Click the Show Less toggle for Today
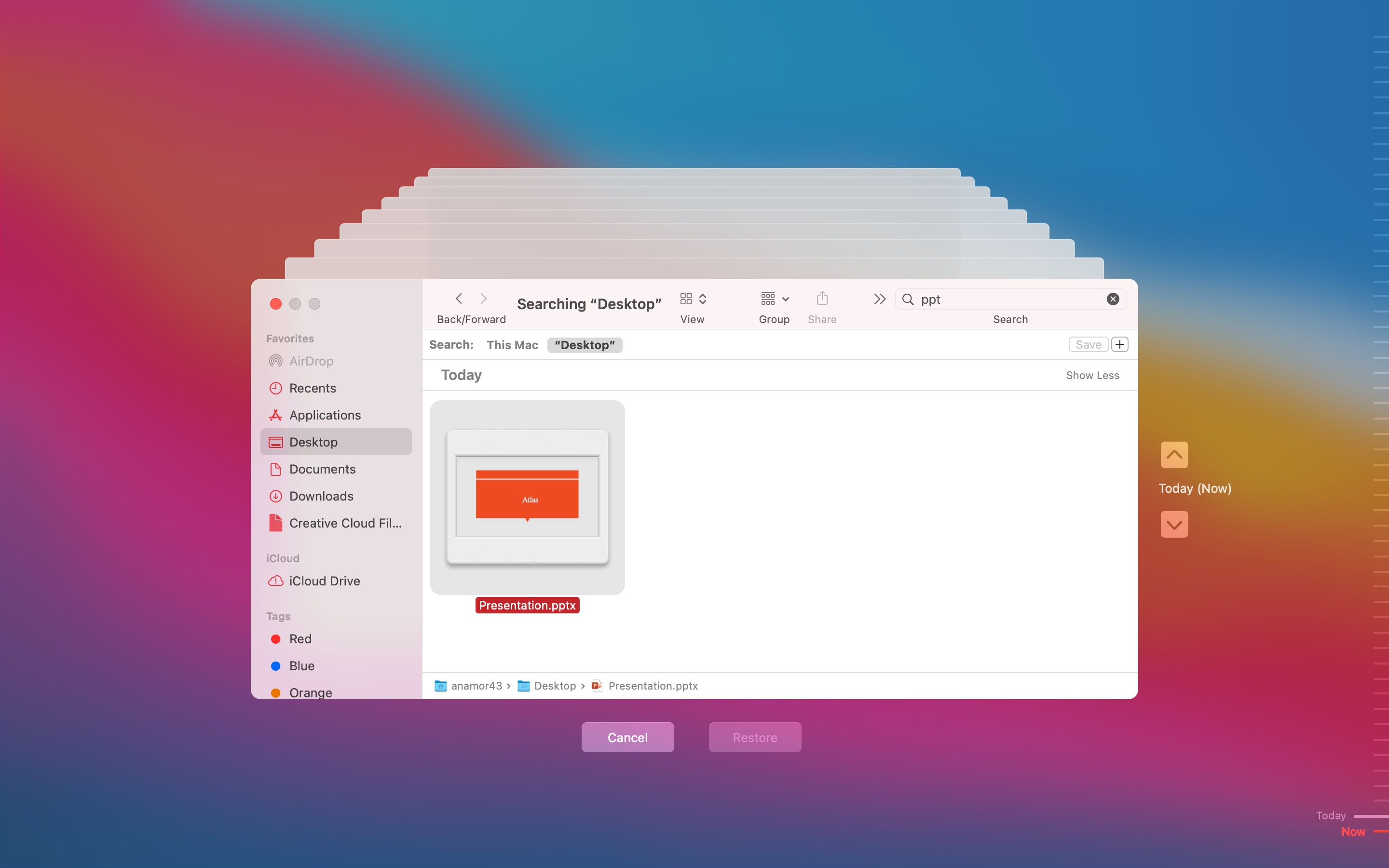The height and width of the screenshot is (868, 1389). click(1092, 374)
